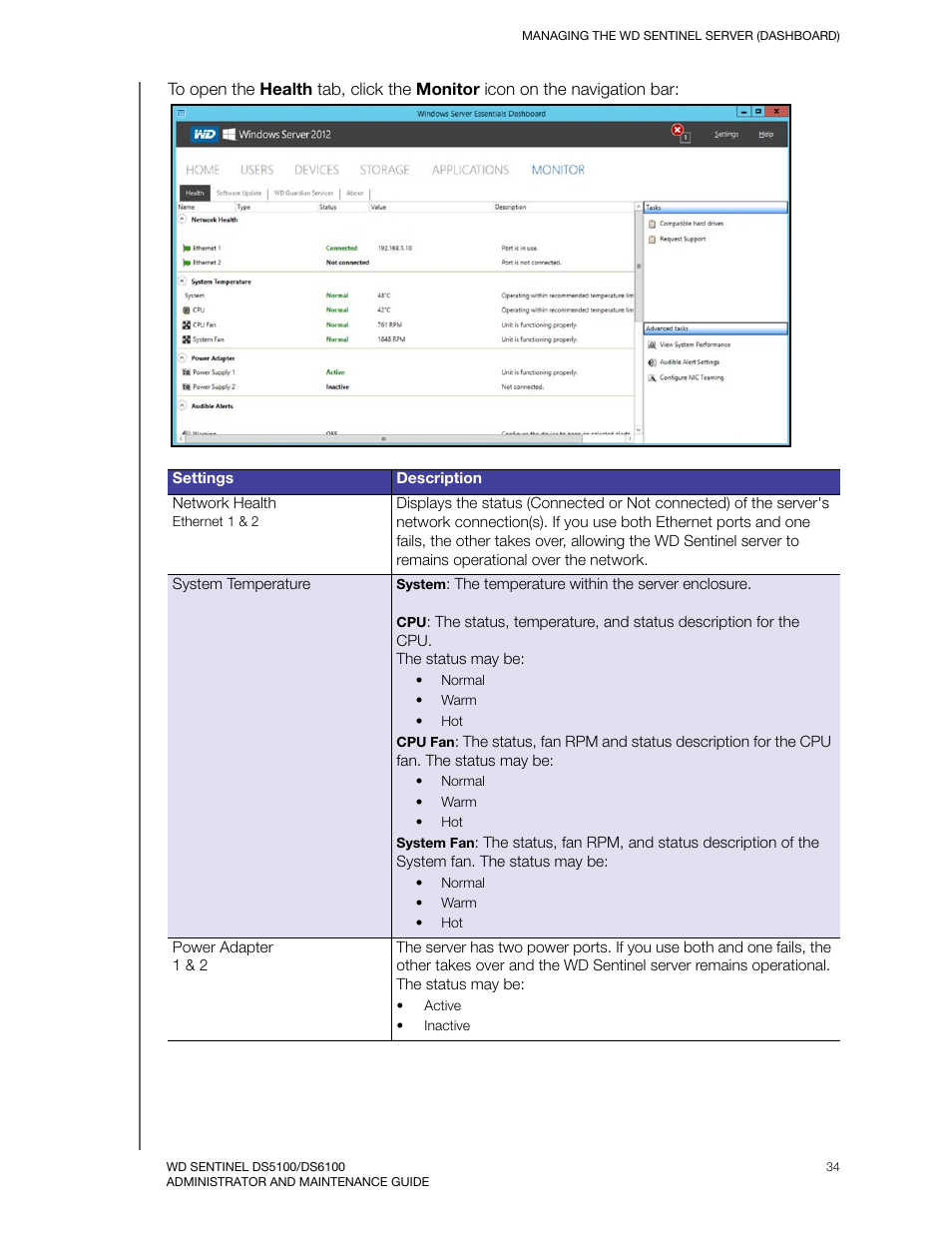Screen dimensions: 952x1233
Task: Click the Power Supply 2 icon
Action: click(x=187, y=386)
